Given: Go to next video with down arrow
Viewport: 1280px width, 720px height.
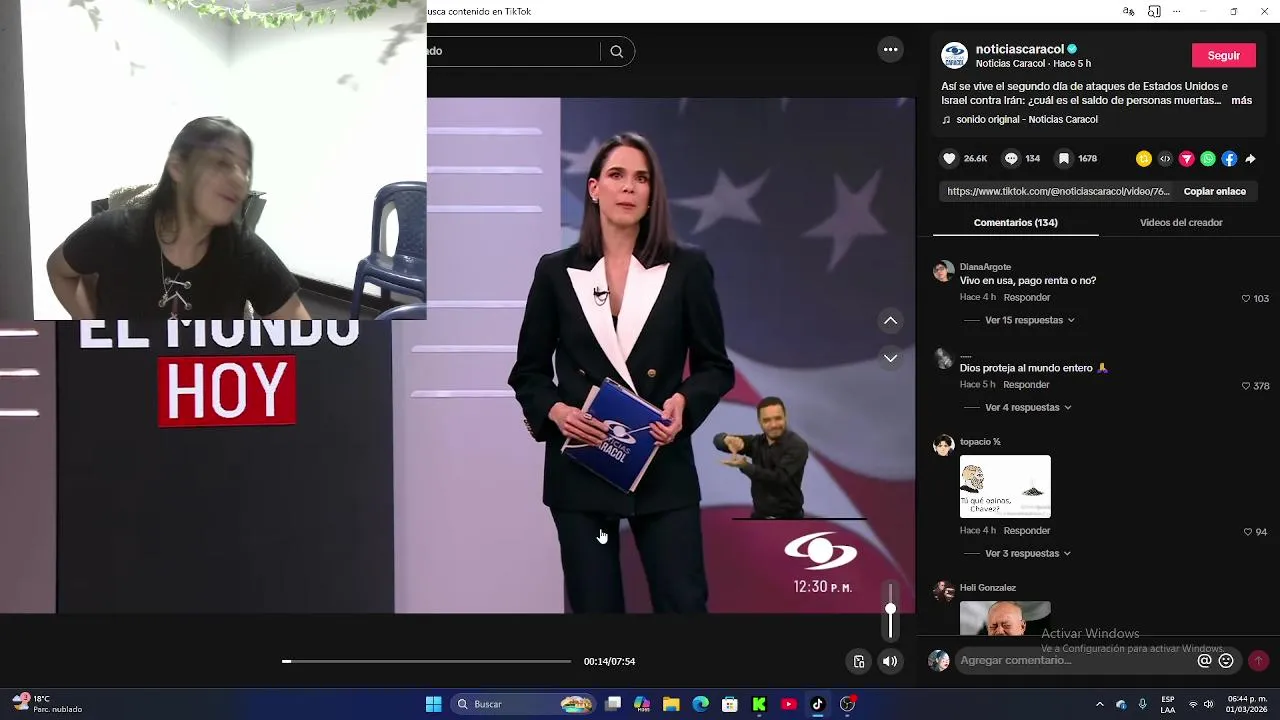Looking at the screenshot, I should [890, 357].
